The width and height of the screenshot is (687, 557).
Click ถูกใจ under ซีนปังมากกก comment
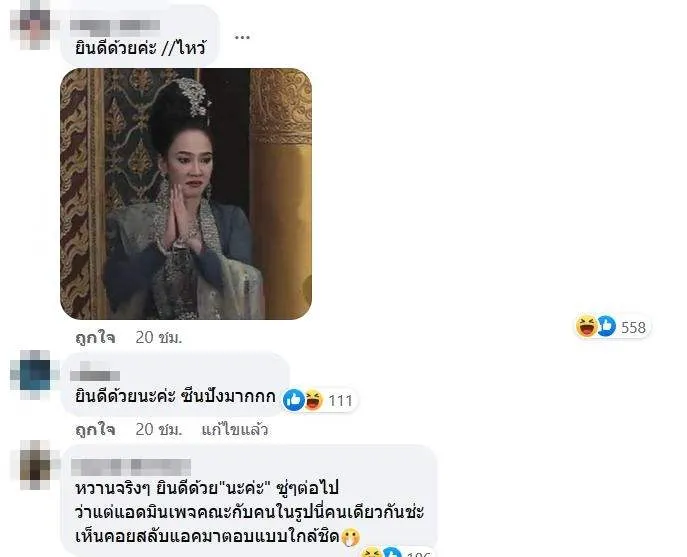pyautogui.click(x=96, y=429)
